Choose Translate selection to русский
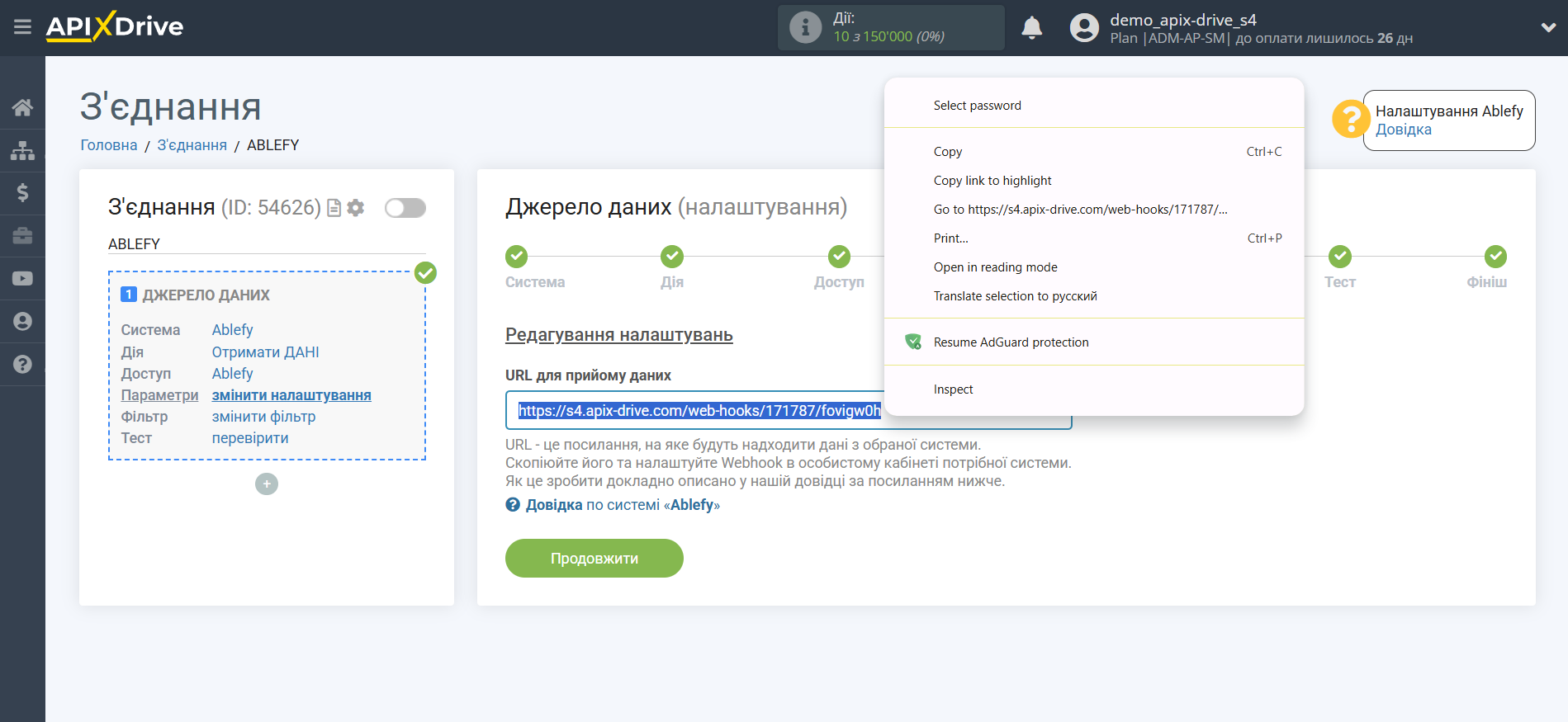 click(1094, 296)
